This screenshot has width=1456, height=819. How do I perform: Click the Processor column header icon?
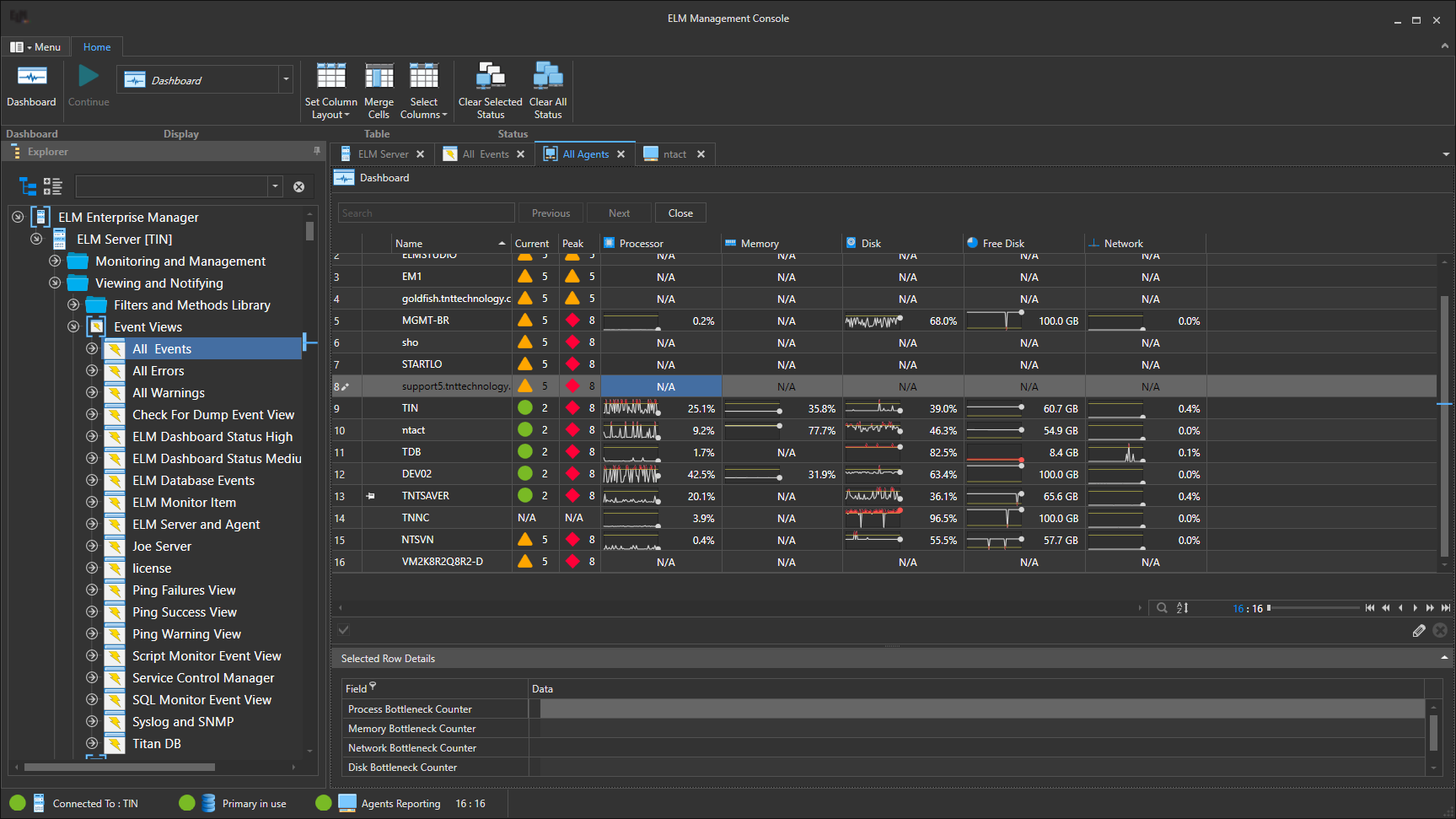609,243
